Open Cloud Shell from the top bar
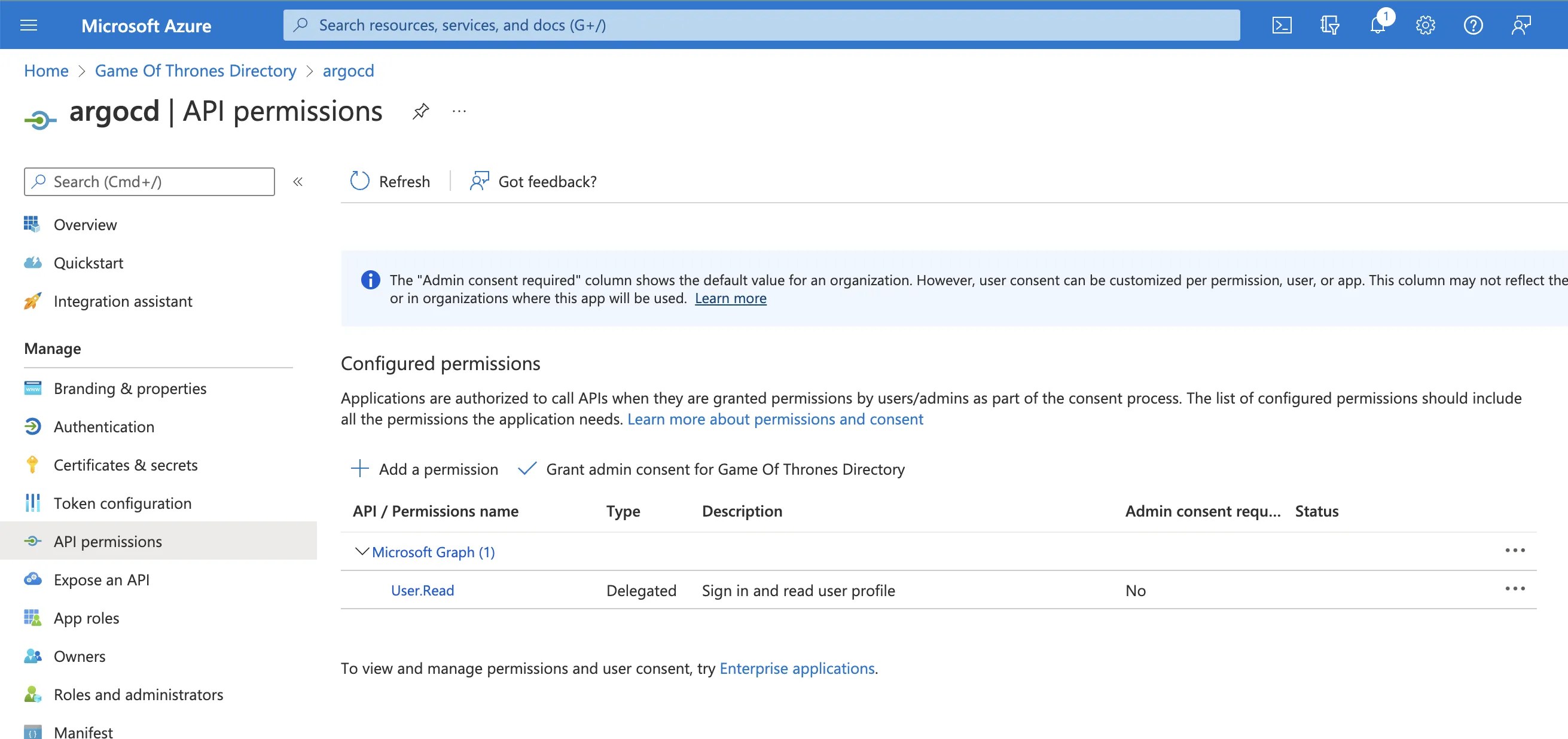1568x739 pixels. coord(1282,25)
